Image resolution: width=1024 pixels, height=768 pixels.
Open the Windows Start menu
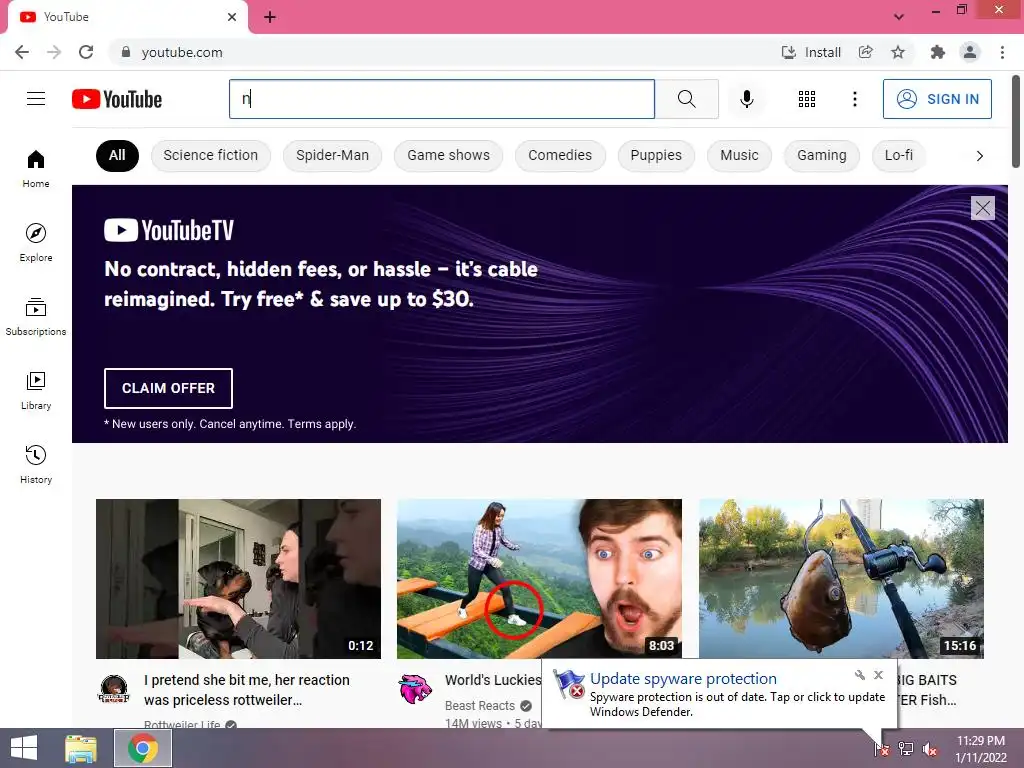click(24, 748)
